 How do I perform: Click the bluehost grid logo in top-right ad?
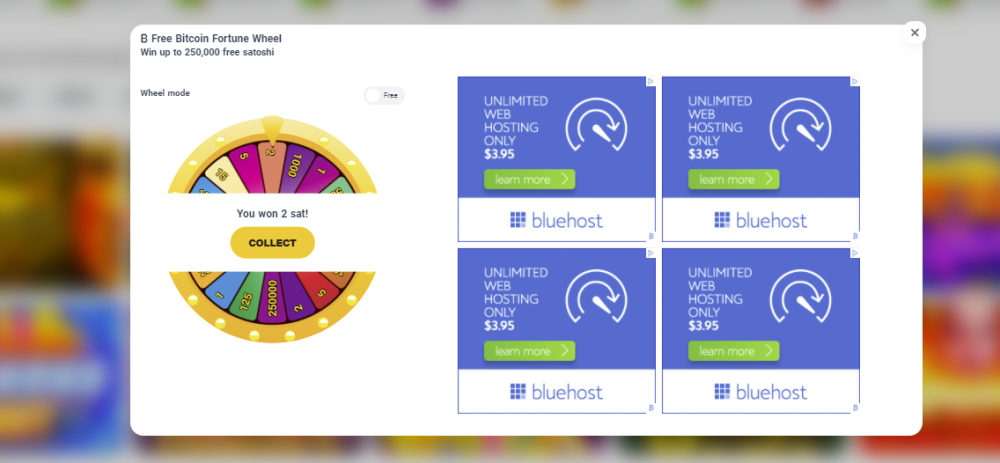[x=722, y=220]
